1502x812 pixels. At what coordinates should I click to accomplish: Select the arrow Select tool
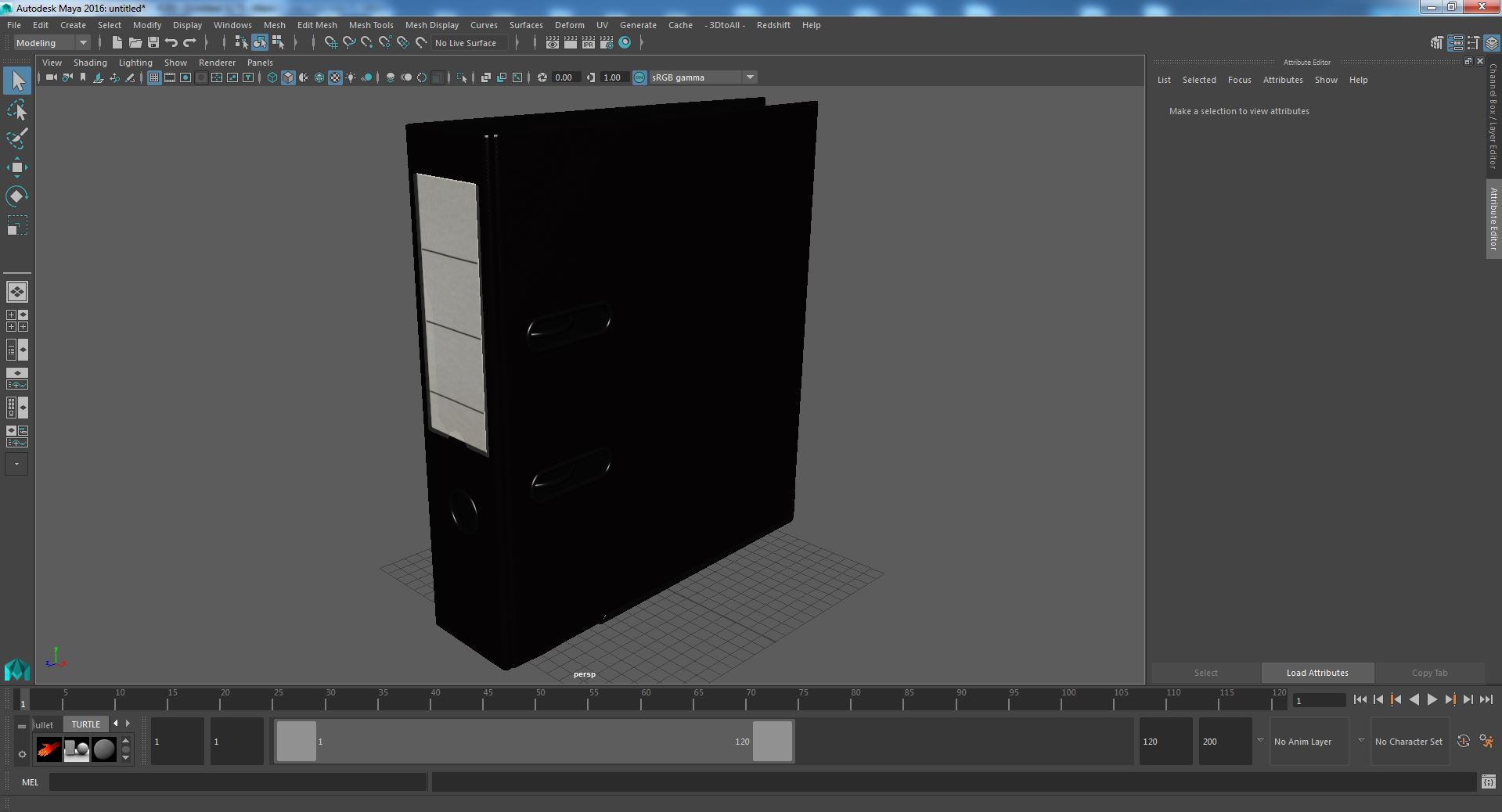tap(17, 81)
